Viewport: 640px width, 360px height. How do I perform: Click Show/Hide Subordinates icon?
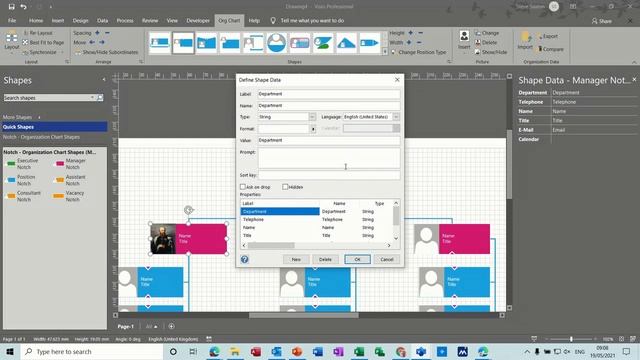(x=78, y=52)
